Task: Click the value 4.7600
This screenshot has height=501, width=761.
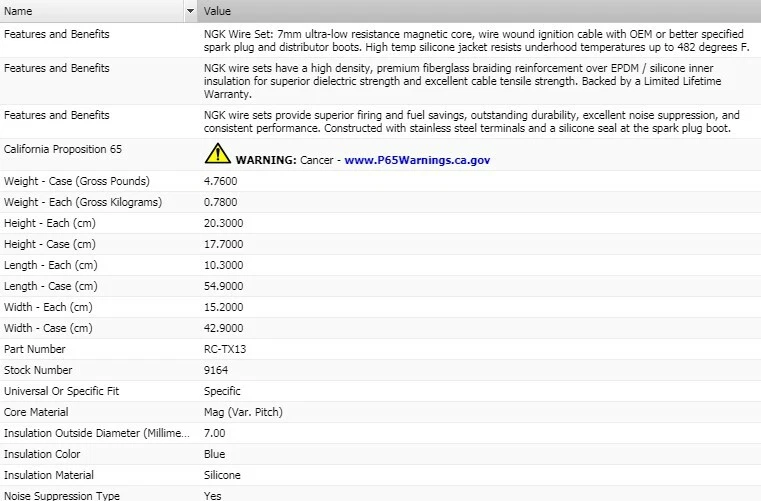Action: point(220,181)
